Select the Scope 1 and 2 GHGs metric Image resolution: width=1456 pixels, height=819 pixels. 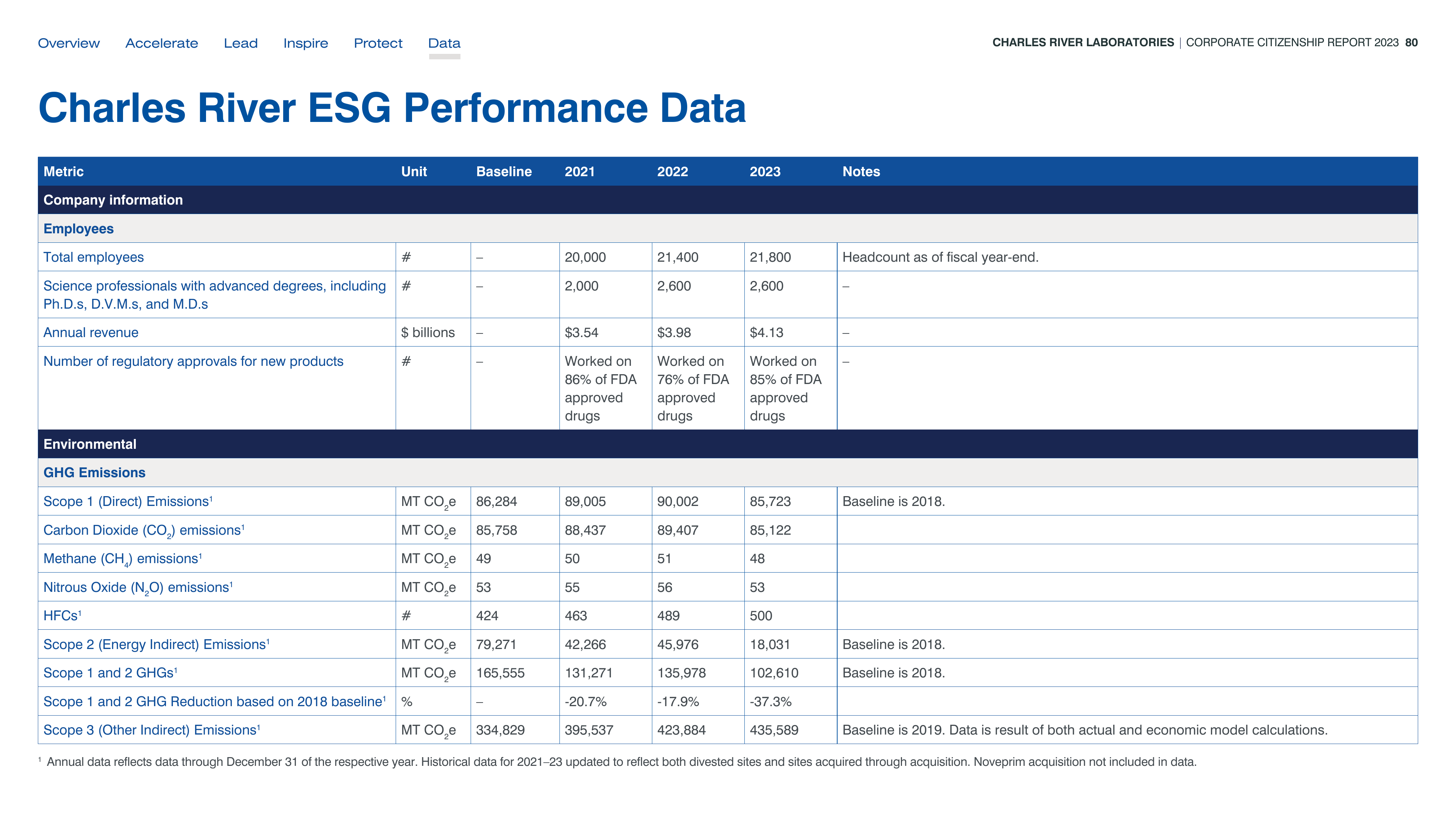tap(110, 673)
